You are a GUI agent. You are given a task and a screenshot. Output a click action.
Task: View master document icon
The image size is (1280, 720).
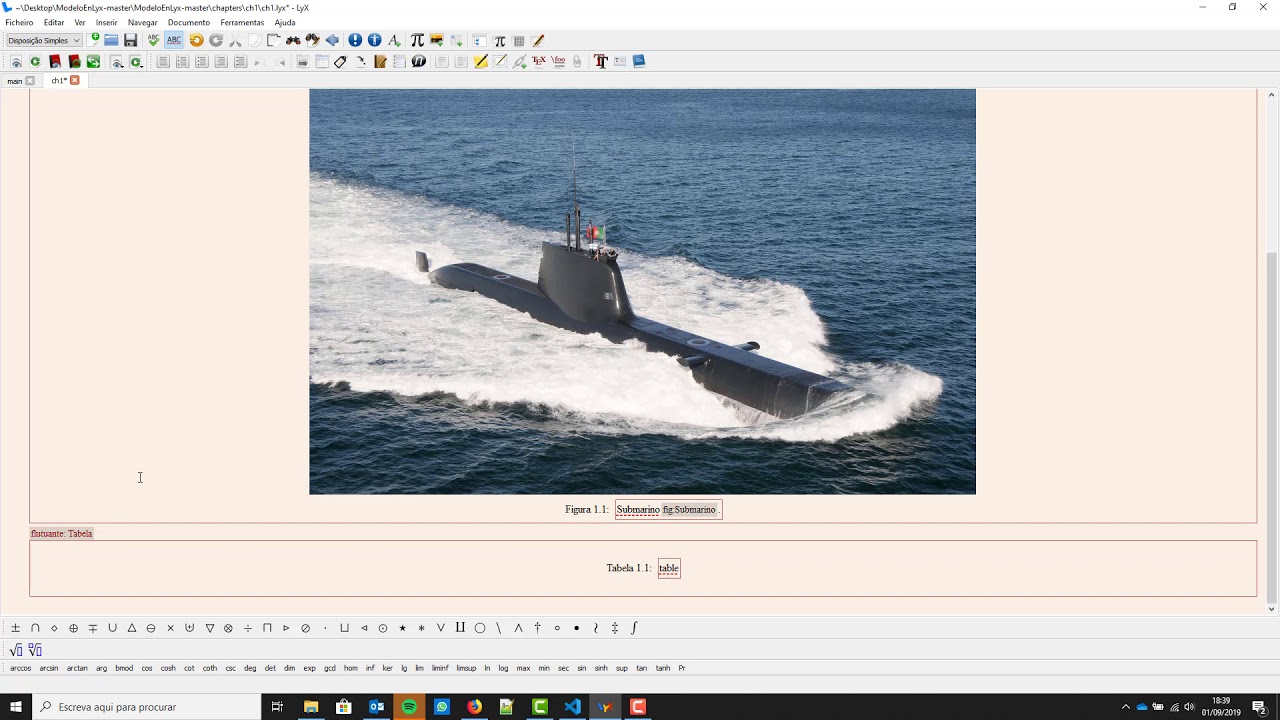tap(55, 61)
